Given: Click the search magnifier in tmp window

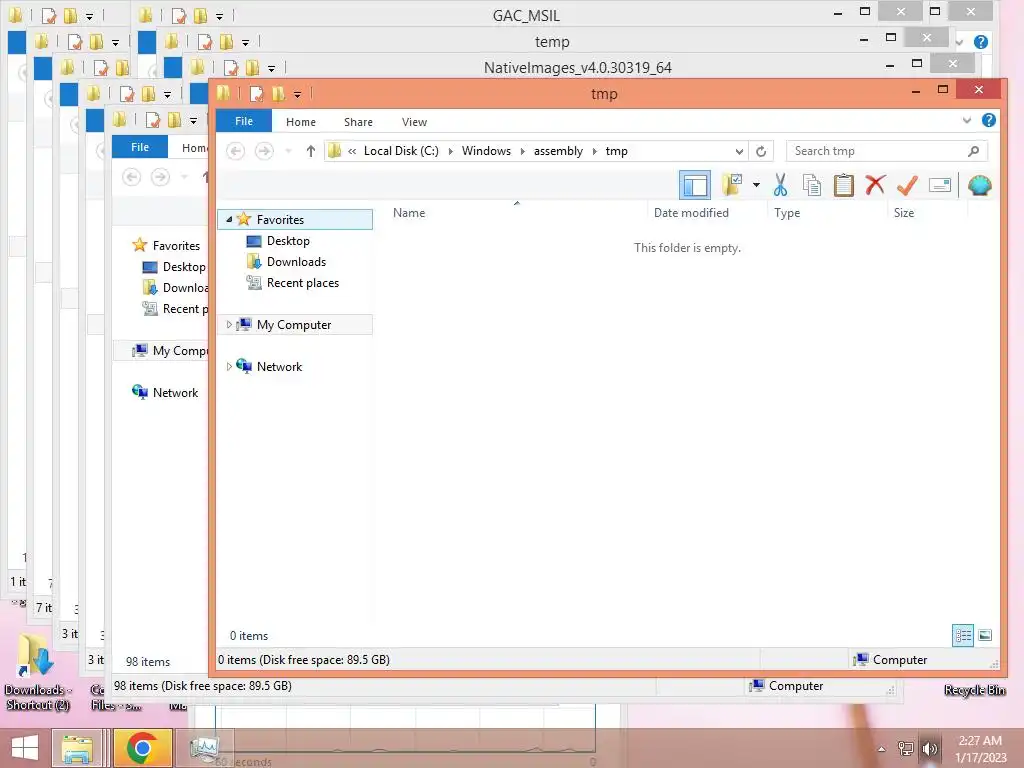Looking at the screenshot, I should [x=973, y=151].
